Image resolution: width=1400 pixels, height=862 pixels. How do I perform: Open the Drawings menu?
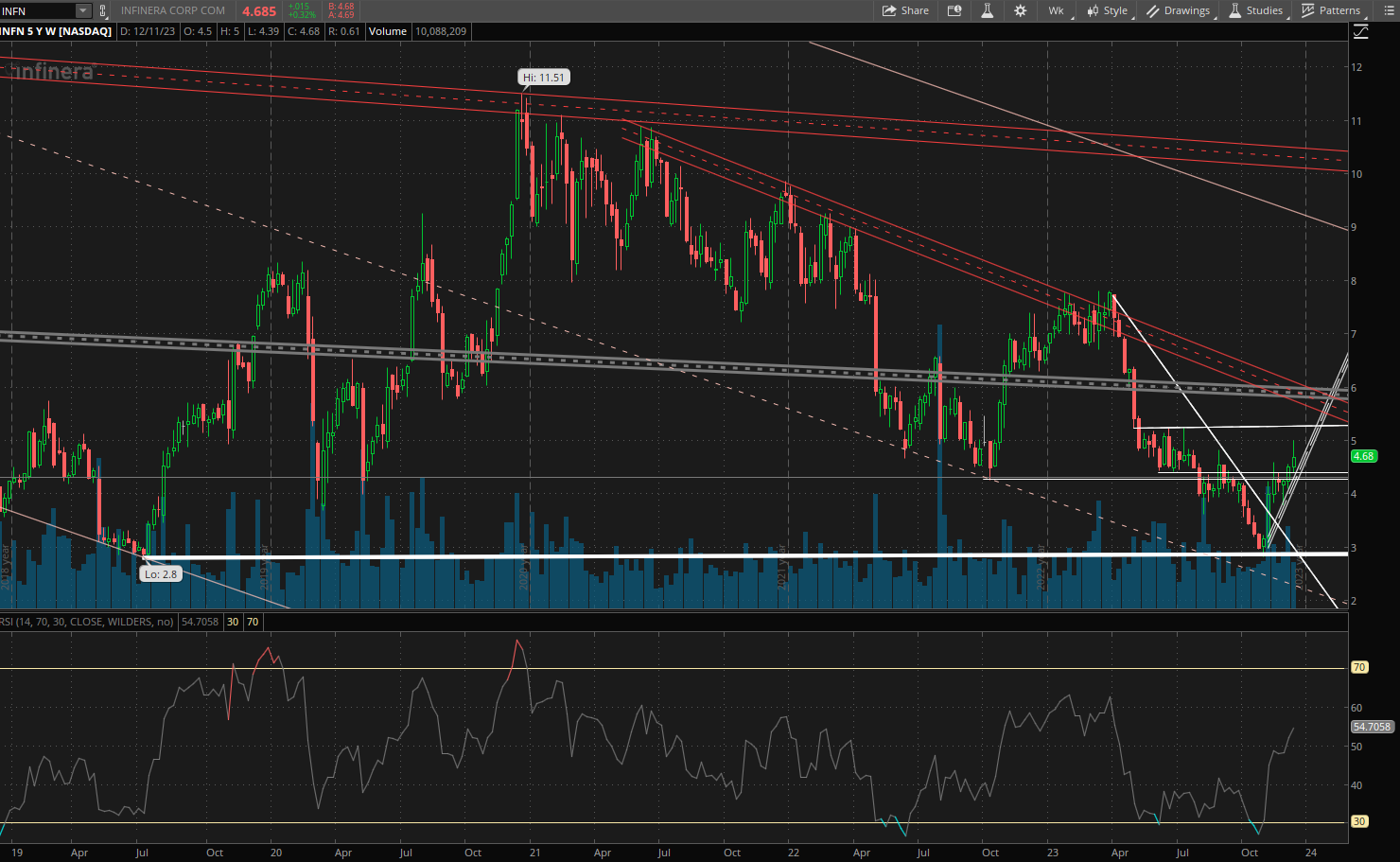(1178, 10)
